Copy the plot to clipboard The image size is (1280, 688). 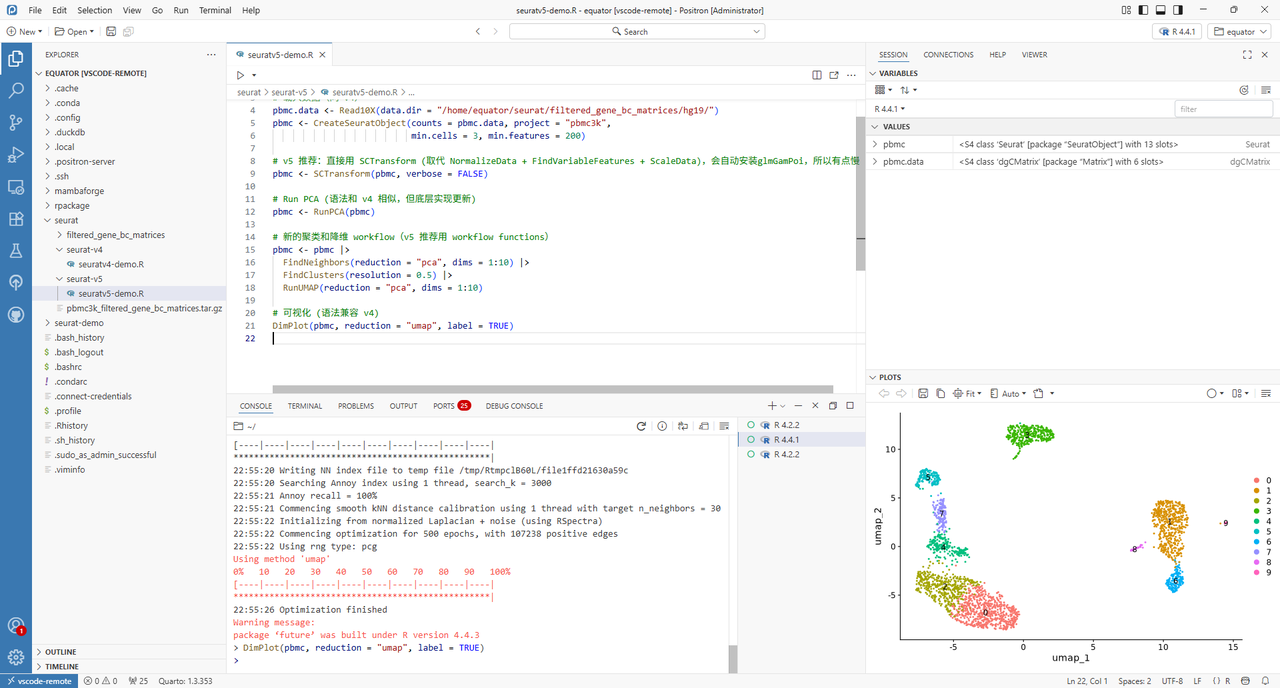point(941,394)
